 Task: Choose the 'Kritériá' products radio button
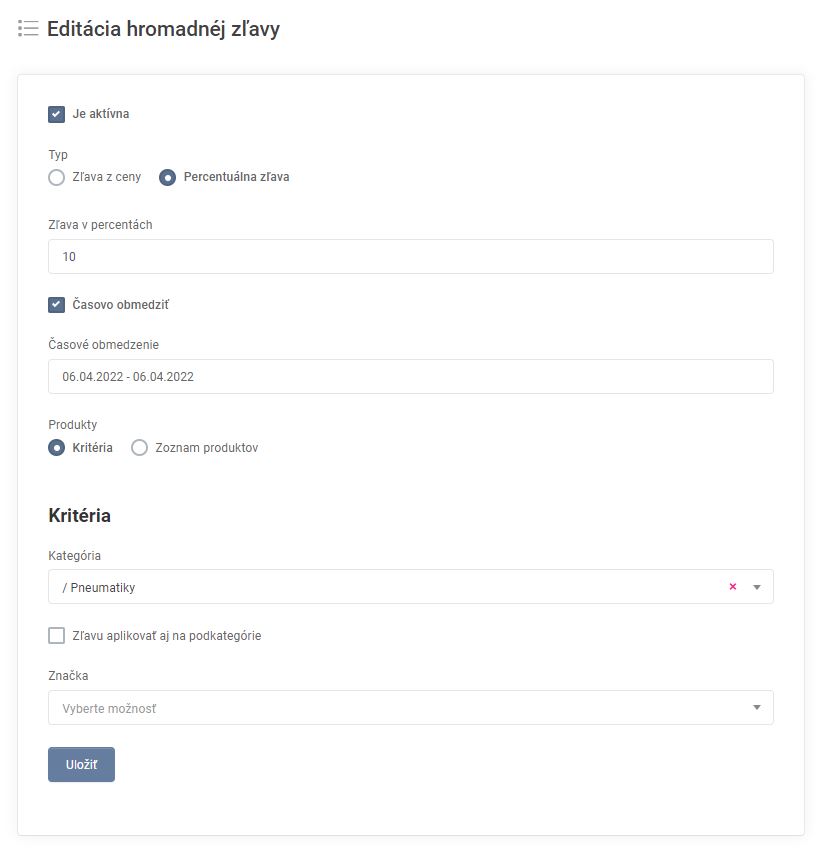57,448
